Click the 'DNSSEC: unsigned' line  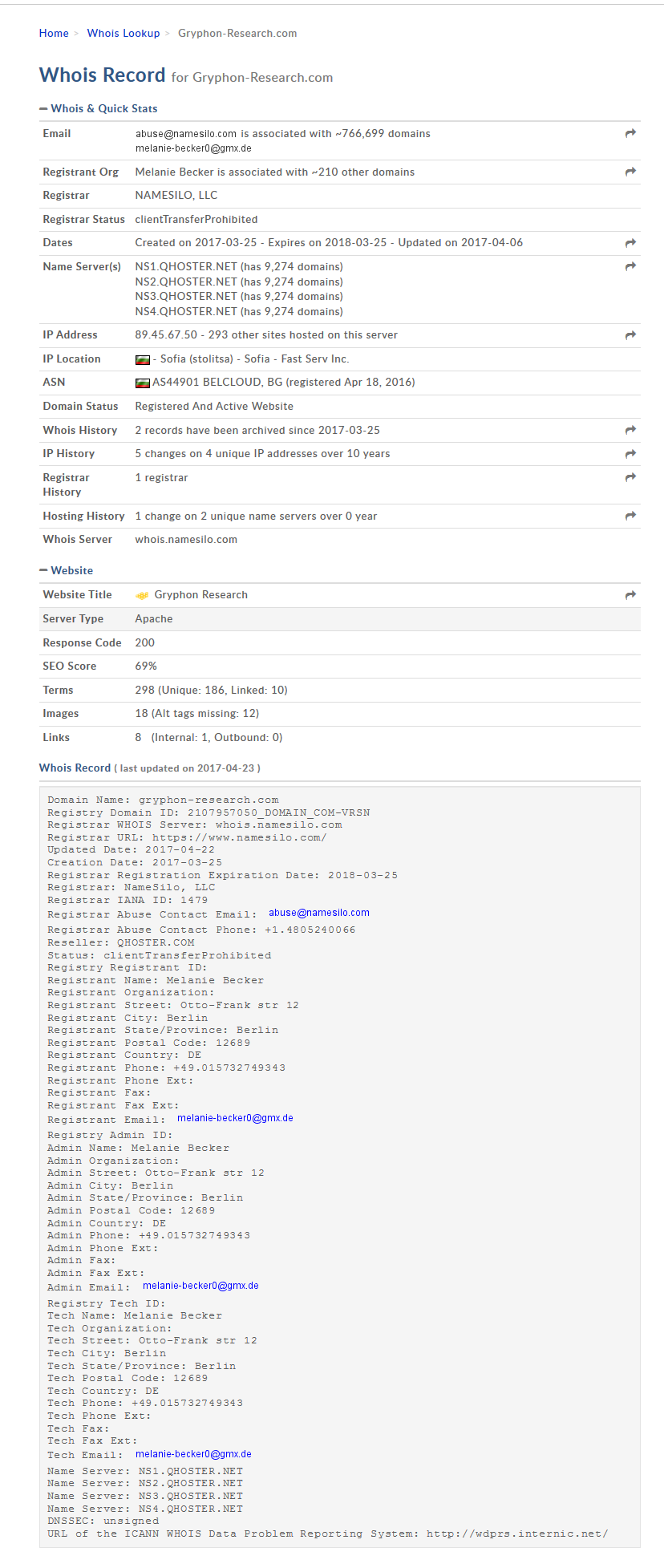pos(103,1521)
